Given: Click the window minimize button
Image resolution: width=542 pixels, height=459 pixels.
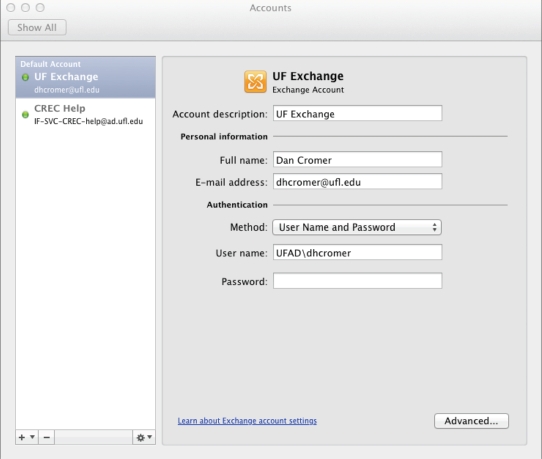Looking at the screenshot, I should [x=25, y=7].
